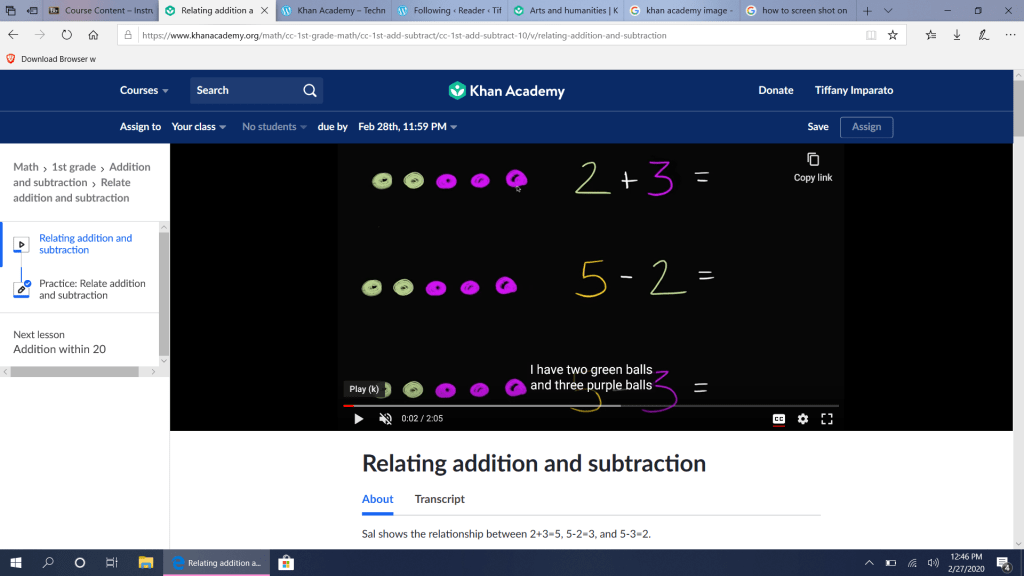Open the Your class dropdown

(198, 127)
